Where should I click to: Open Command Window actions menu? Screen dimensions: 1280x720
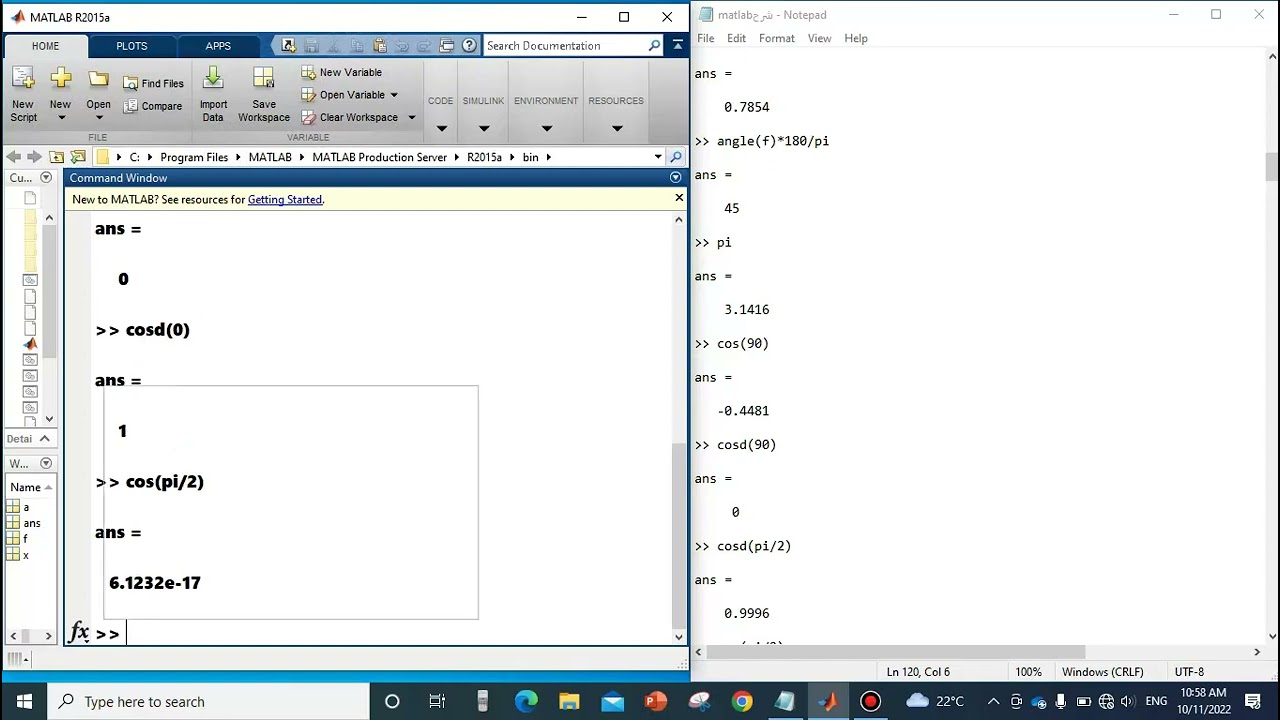(676, 177)
